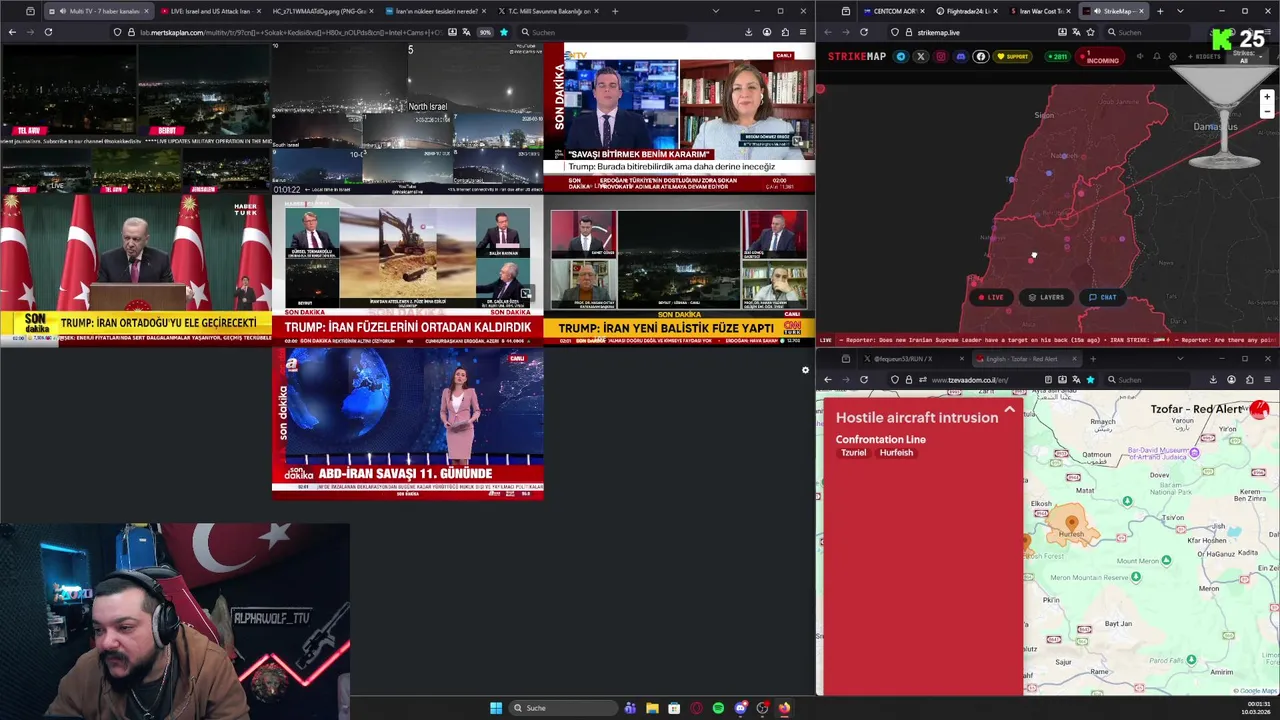
Task: Toggle the LAYERS panel on StrikeMap
Action: point(1046,297)
